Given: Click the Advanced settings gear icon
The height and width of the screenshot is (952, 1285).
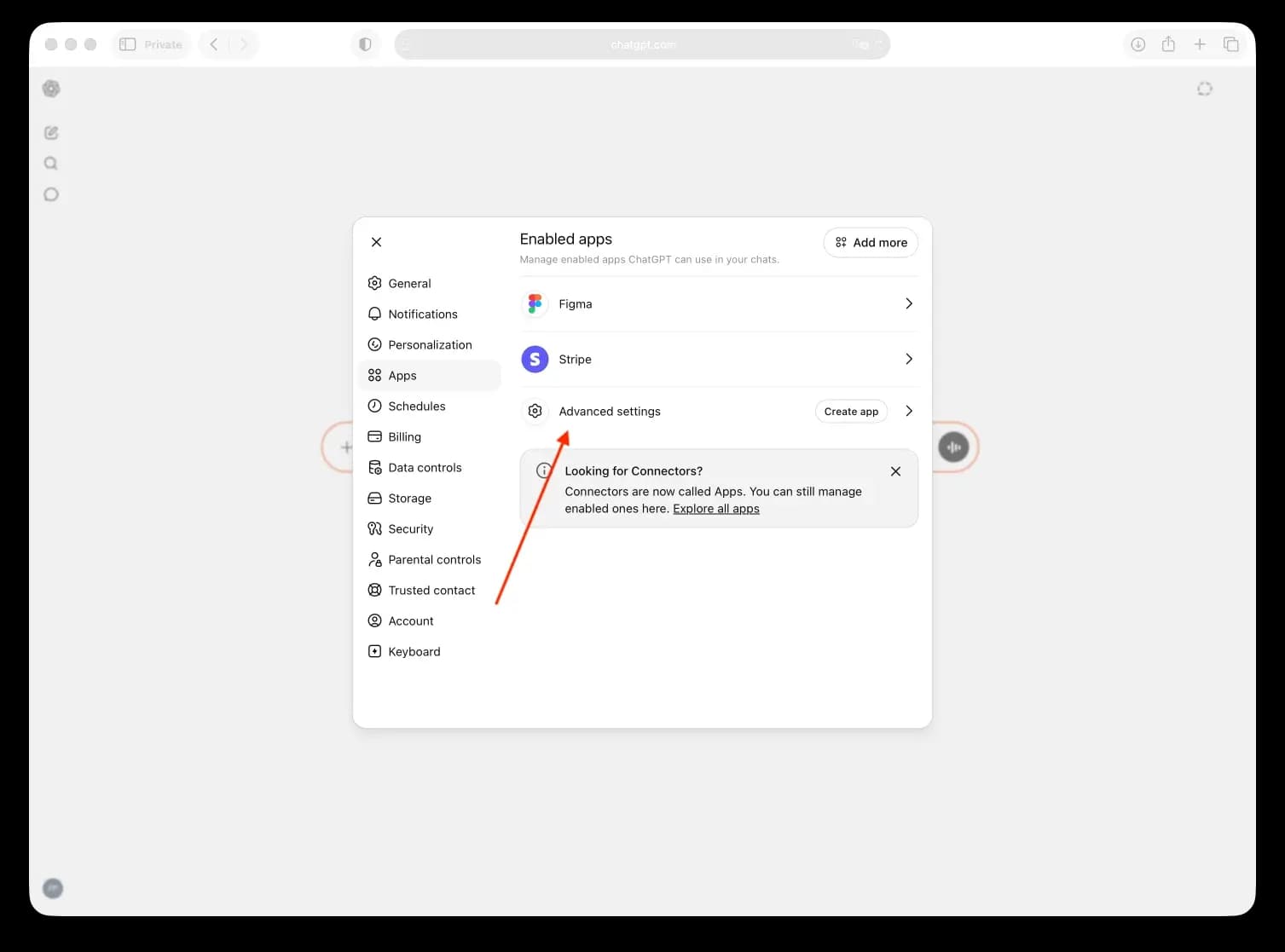Looking at the screenshot, I should pos(535,411).
